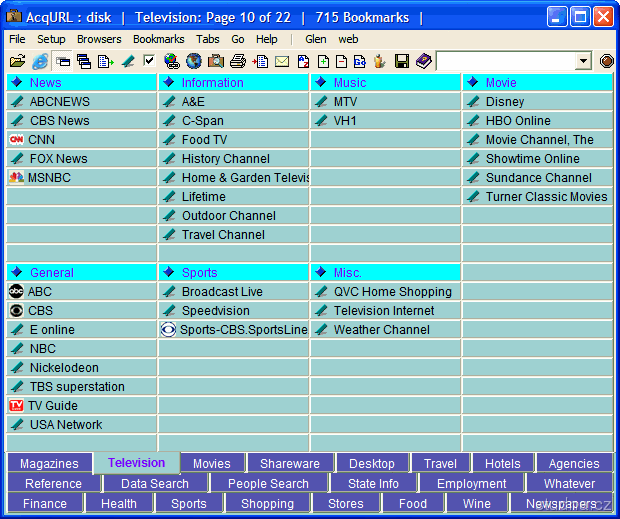Toggle the checkbox in the toolbar
The height and width of the screenshot is (519, 620).
(149, 61)
